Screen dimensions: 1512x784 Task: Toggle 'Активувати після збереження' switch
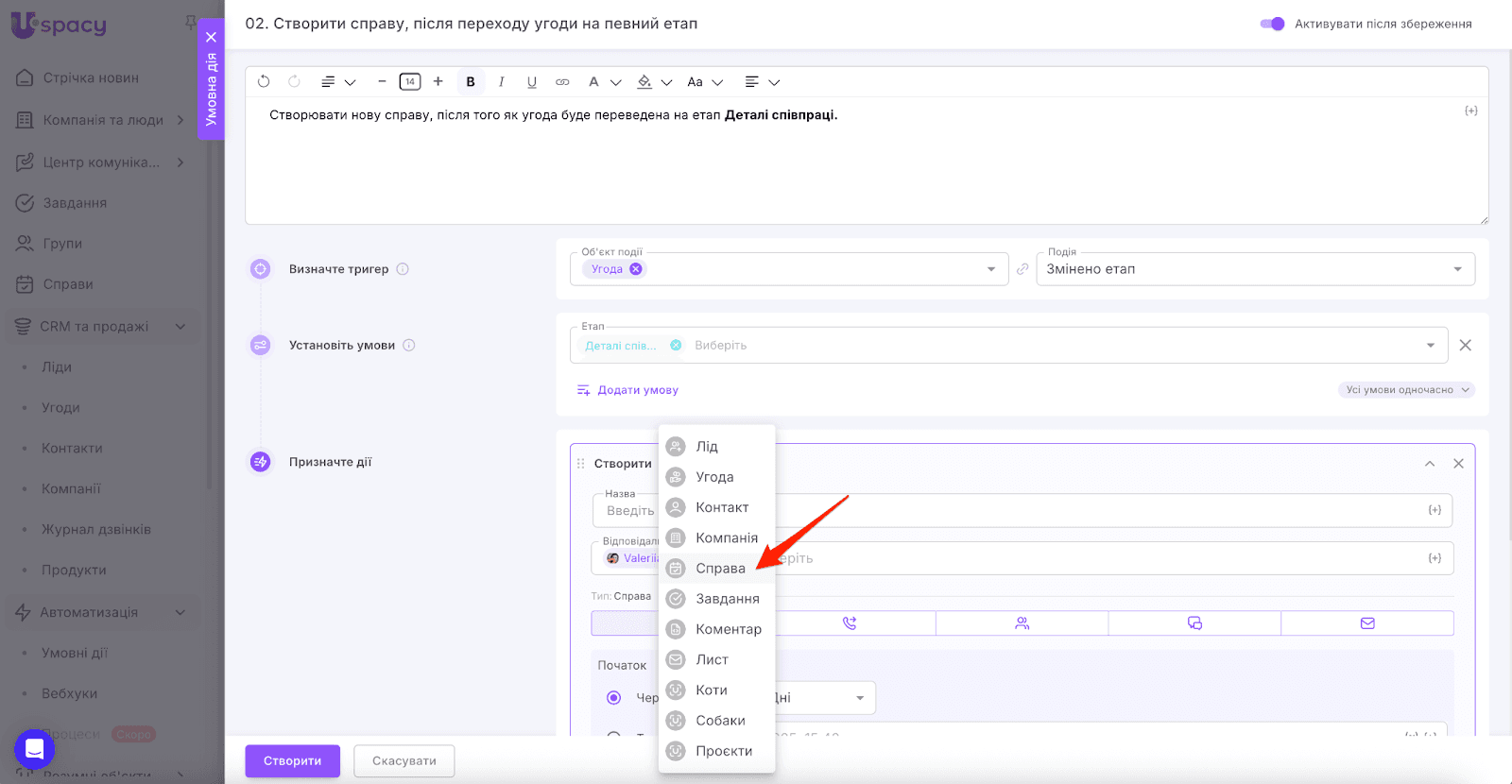click(1272, 24)
